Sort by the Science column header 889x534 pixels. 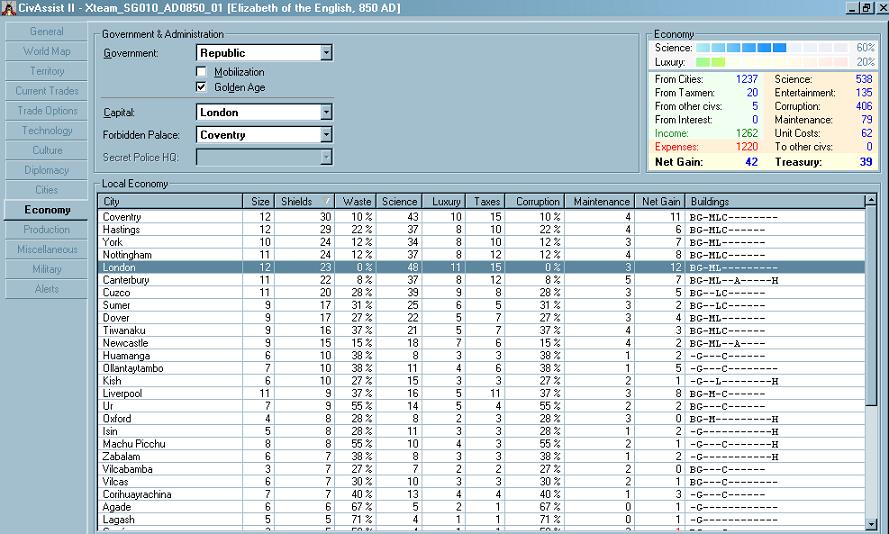coord(399,201)
